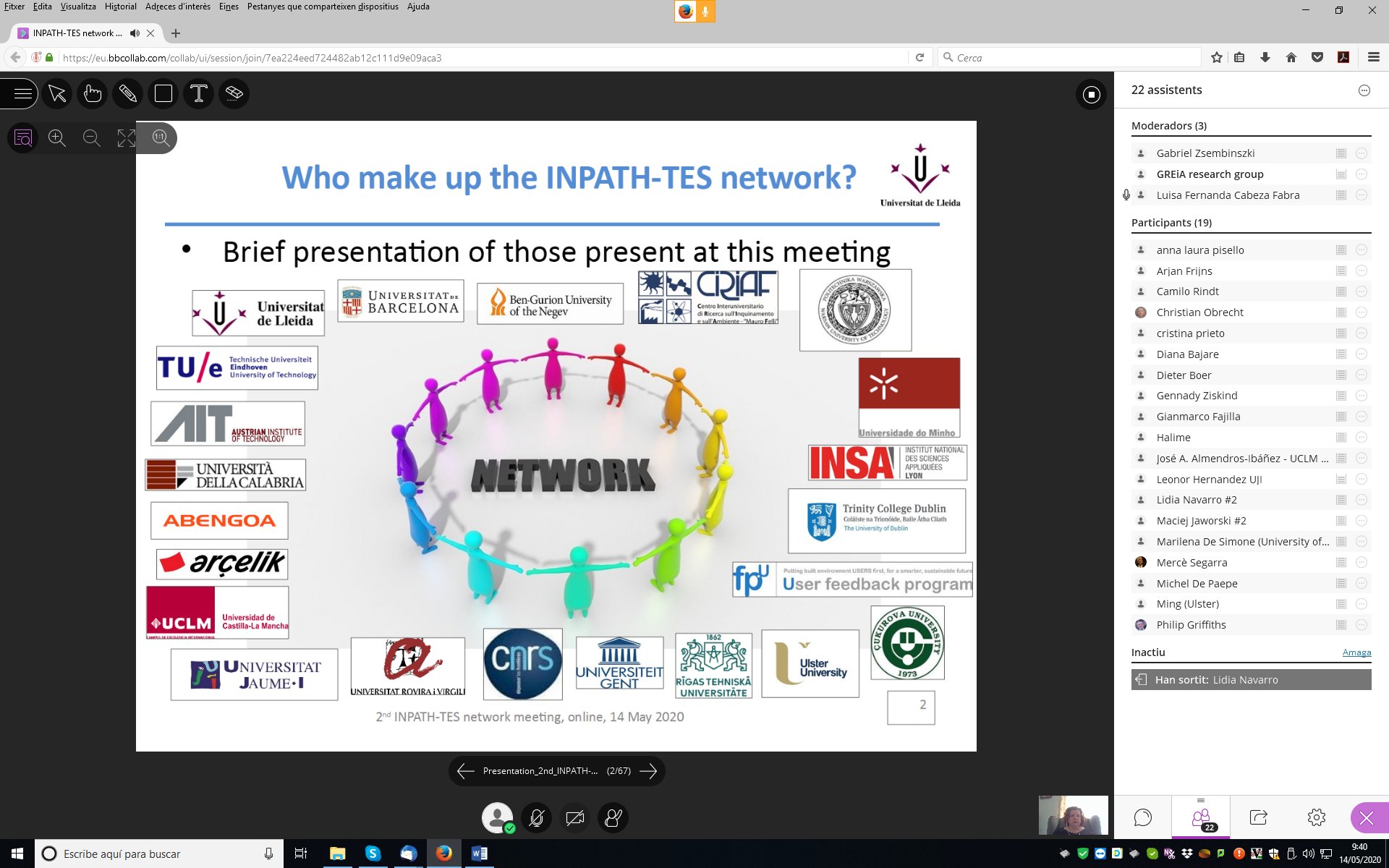
Task: Reload the current page
Action: (x=919, y=58)
